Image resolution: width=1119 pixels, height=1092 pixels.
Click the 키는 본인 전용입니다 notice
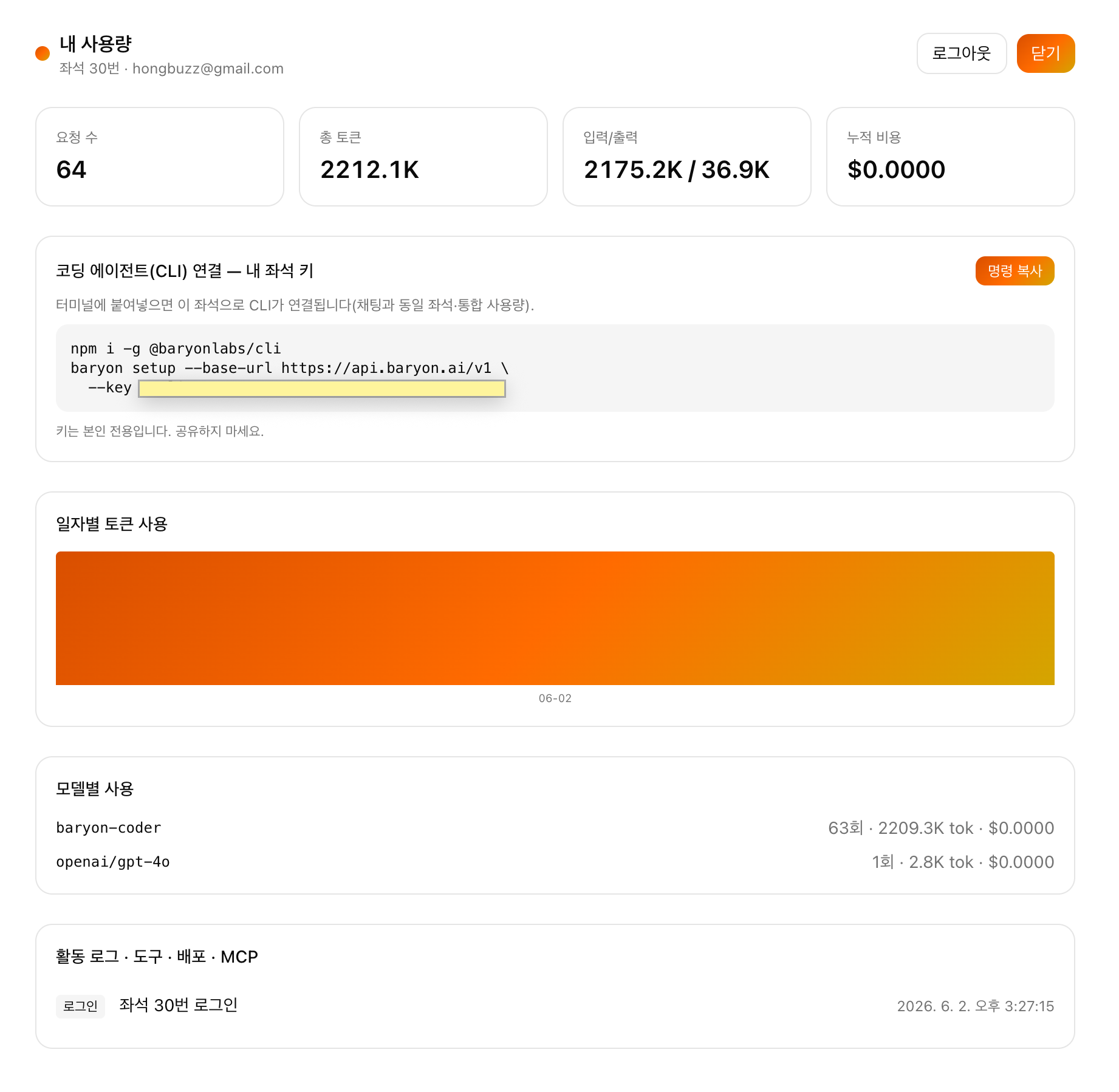[160, 431]
